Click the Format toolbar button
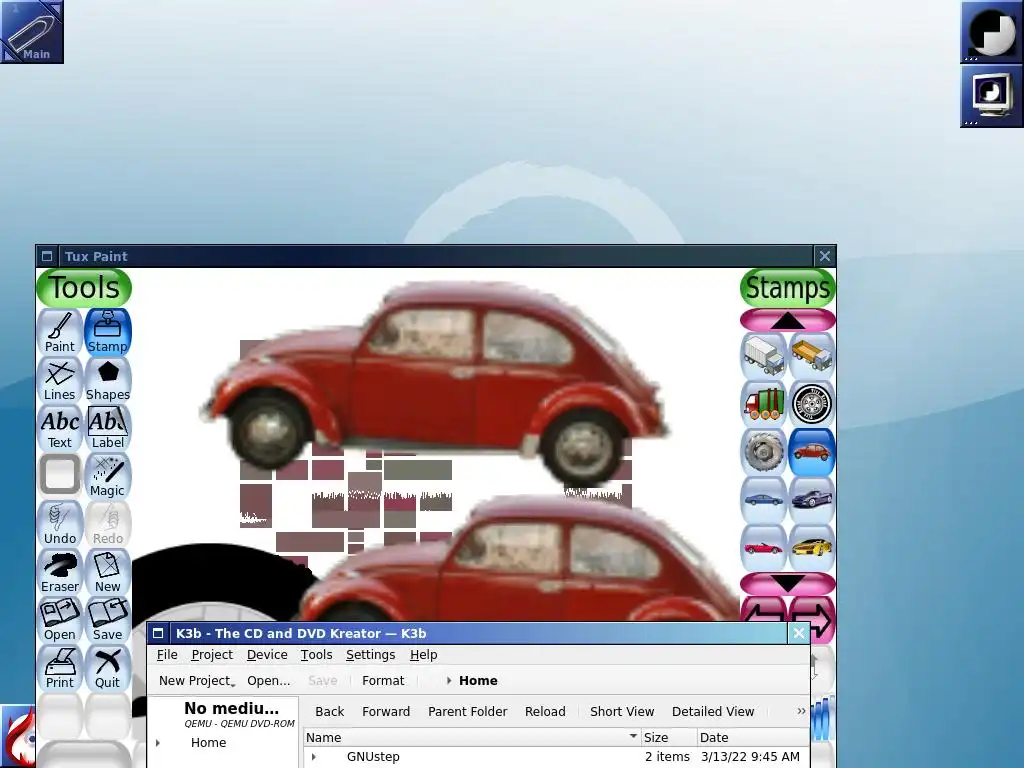This screenshot has width=1024, height=768. tap(383, 680)
